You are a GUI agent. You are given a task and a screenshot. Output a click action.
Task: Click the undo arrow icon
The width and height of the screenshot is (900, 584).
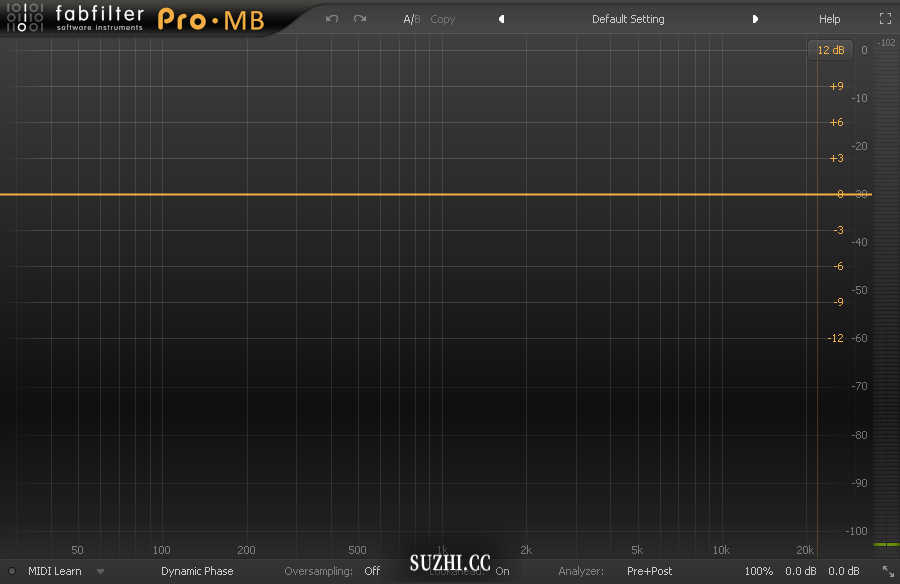coord(332,19)
